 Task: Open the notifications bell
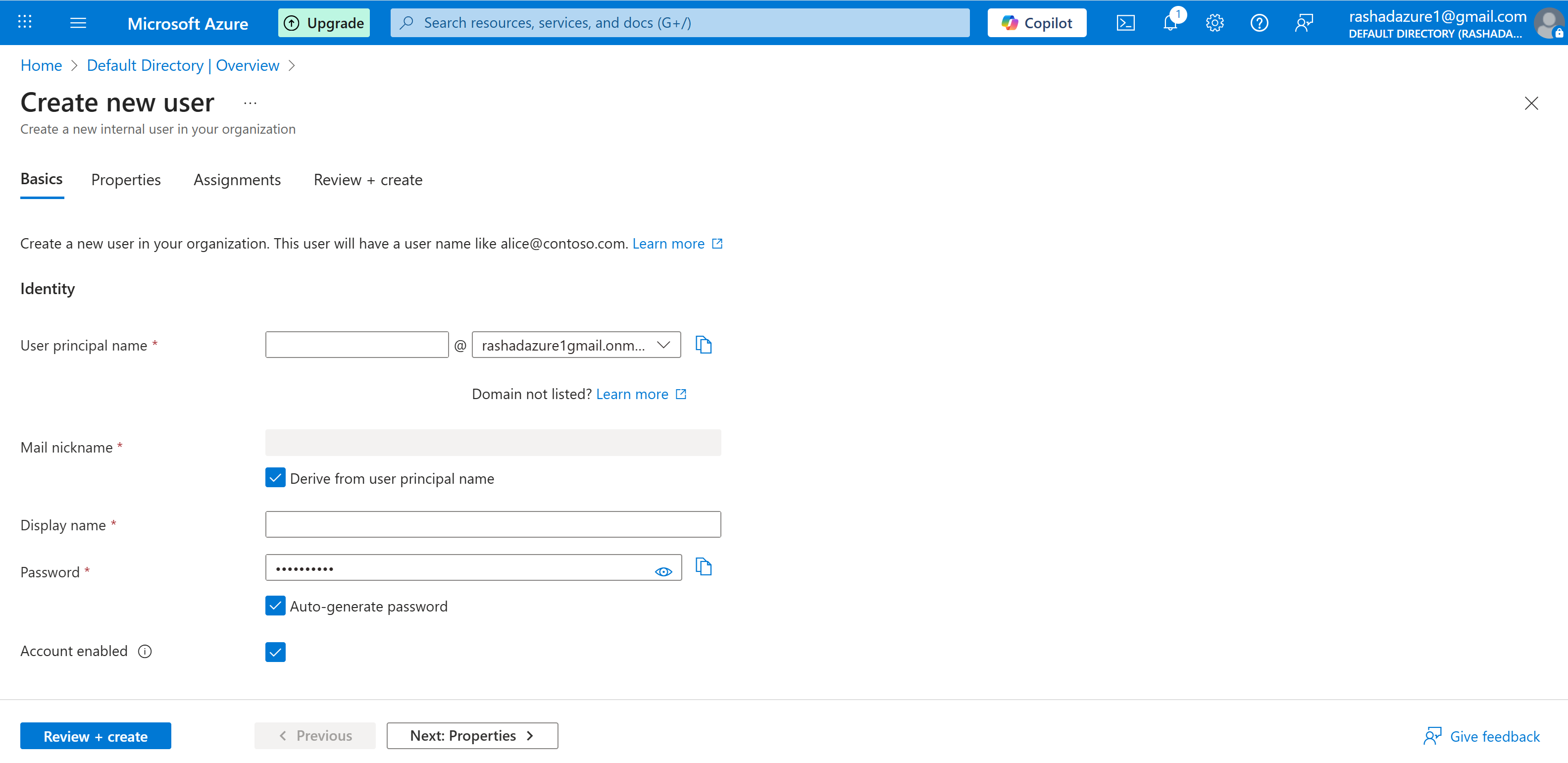pos(1170,23)
